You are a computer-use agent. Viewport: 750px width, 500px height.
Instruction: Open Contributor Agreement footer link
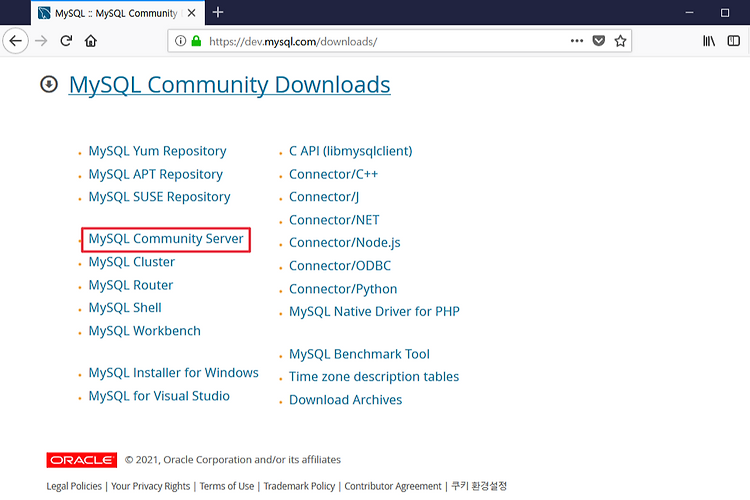pyautogui.click(x=393, y=486)
